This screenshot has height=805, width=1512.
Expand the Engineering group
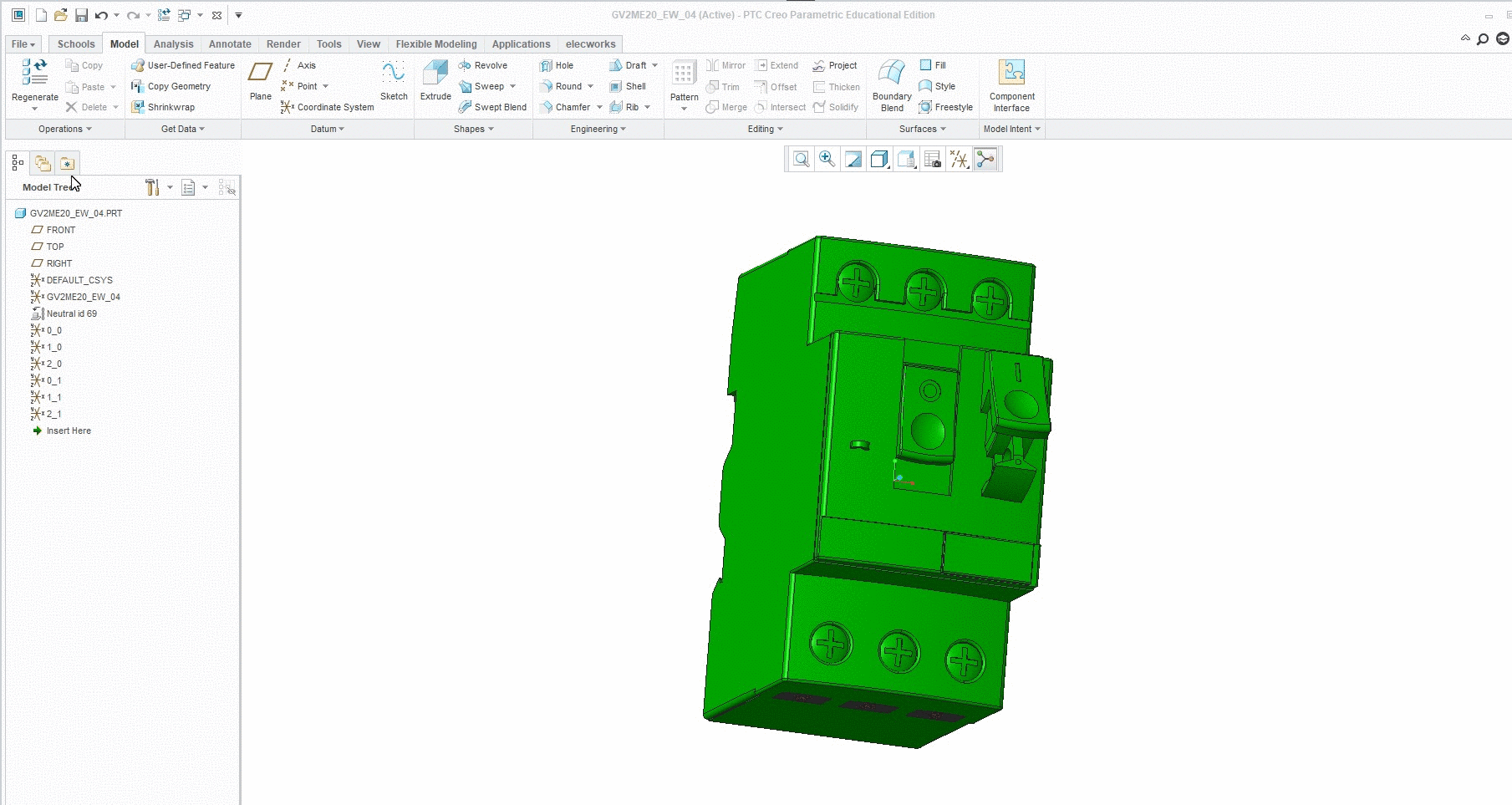598,129
